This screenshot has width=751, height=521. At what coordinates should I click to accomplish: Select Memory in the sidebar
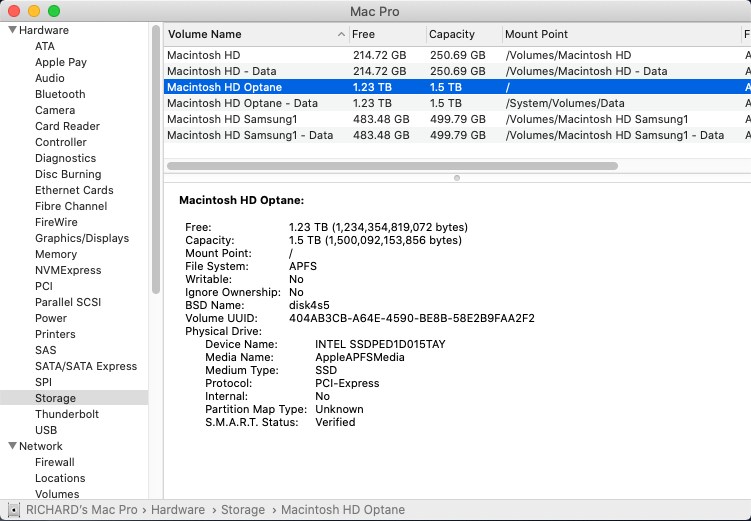[56, 254]
